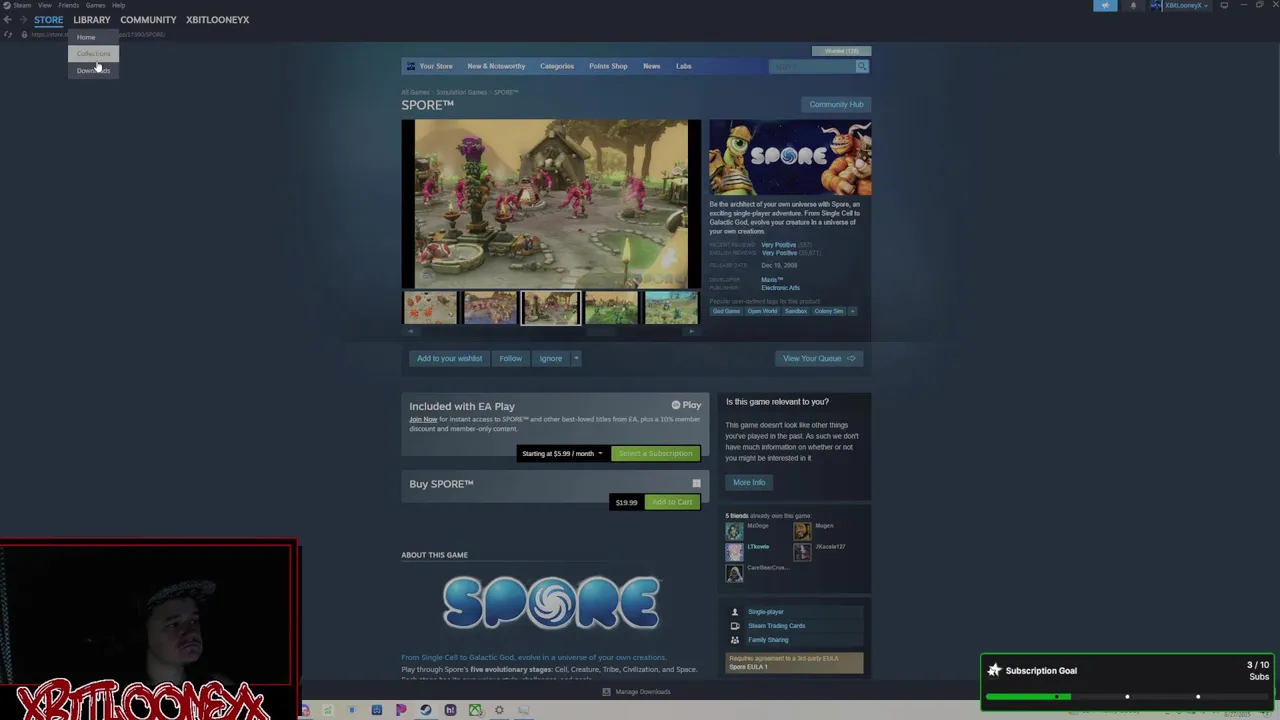Click the Join Now link

coord(423,419)
